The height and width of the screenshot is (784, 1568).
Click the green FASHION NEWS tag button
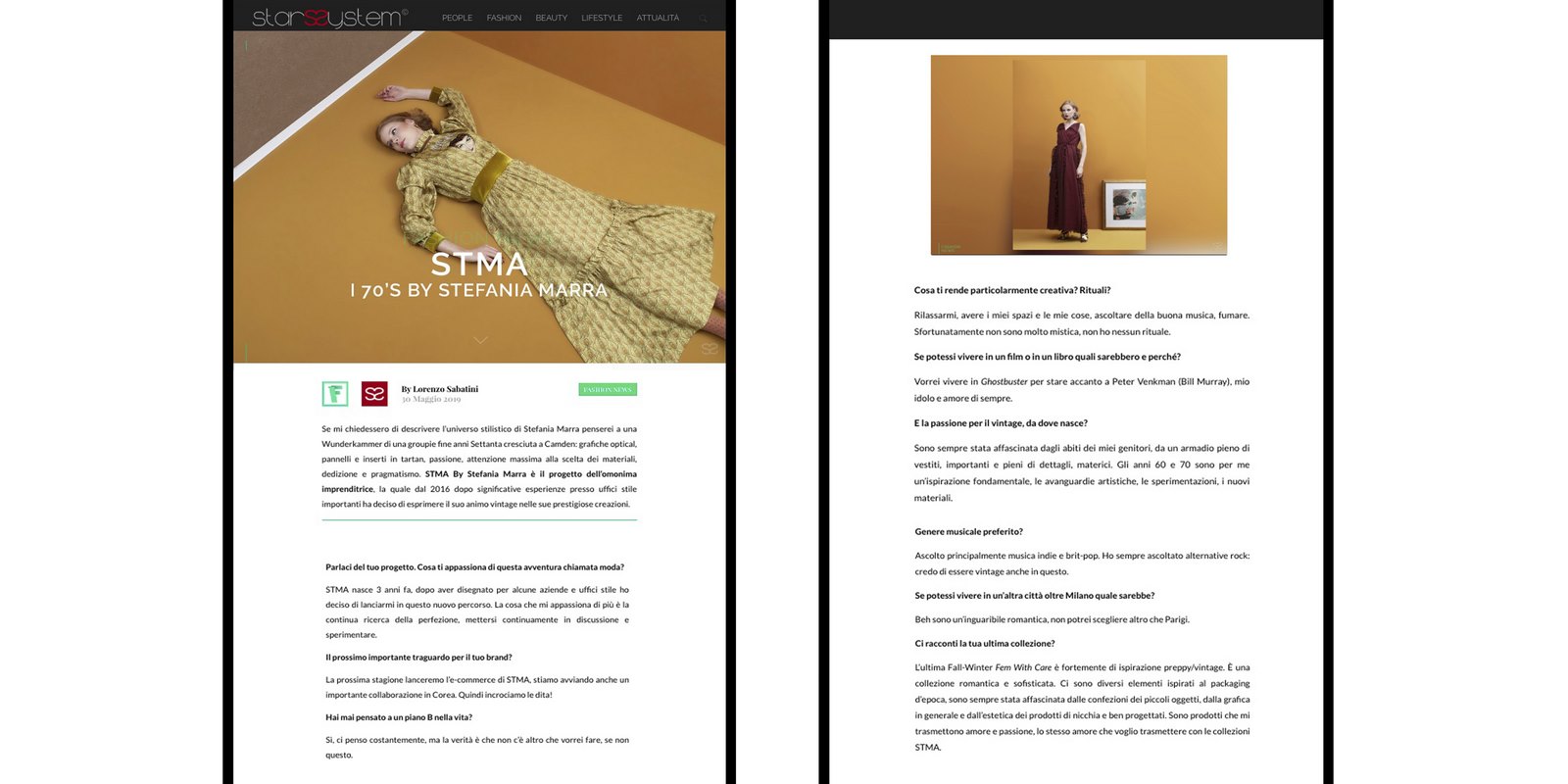(608, 389)
